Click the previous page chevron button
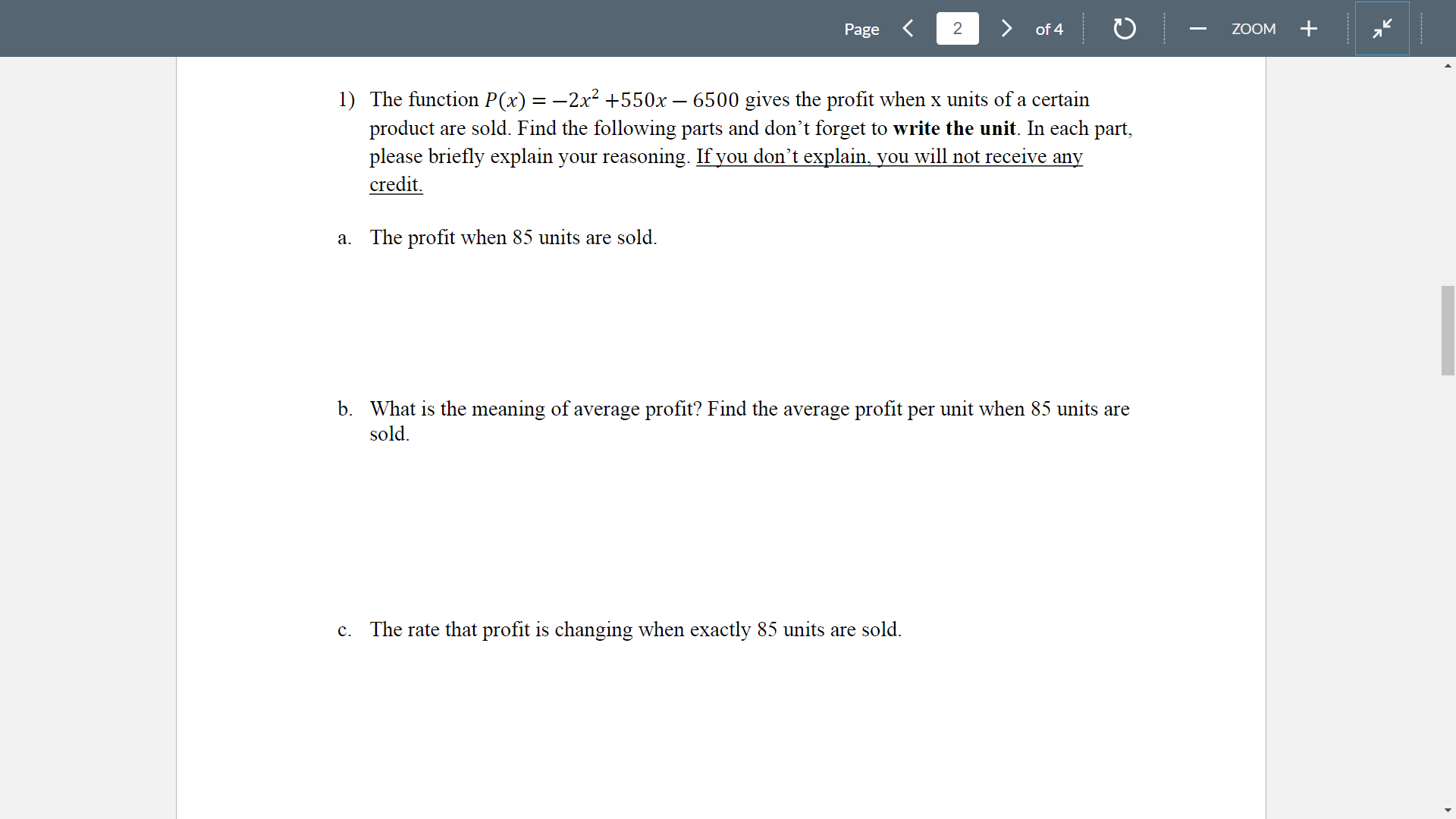 908,28
